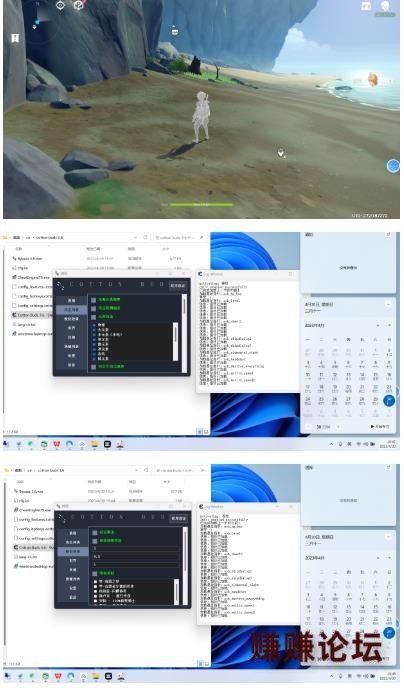The image size is (404, 688).
Task: Select Cotton Buds 3.6 file in bottom screenshot's explorer
Action: (x=33, y=548)
